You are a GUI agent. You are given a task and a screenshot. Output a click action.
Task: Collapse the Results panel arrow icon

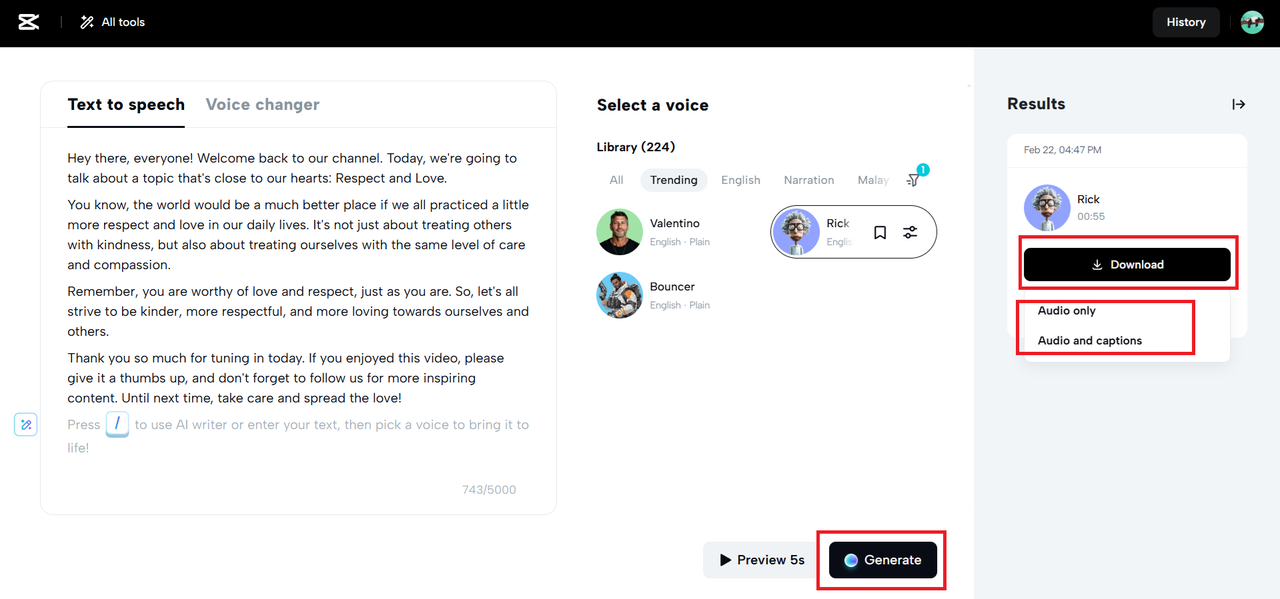1238,104
